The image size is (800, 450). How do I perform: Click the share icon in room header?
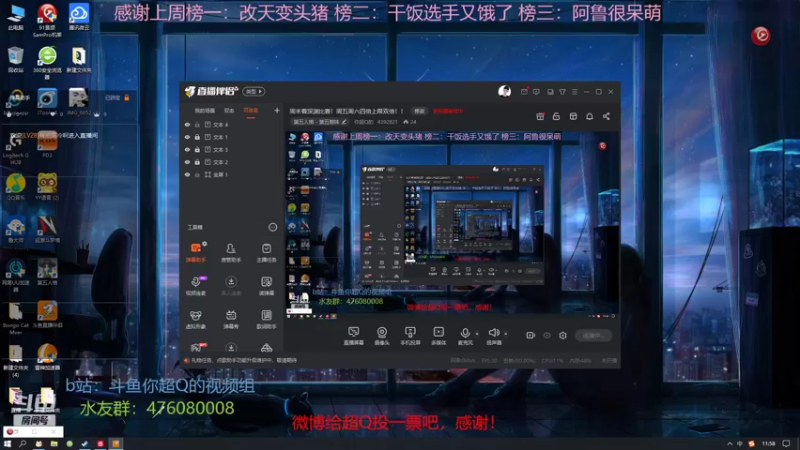[606, 116]
